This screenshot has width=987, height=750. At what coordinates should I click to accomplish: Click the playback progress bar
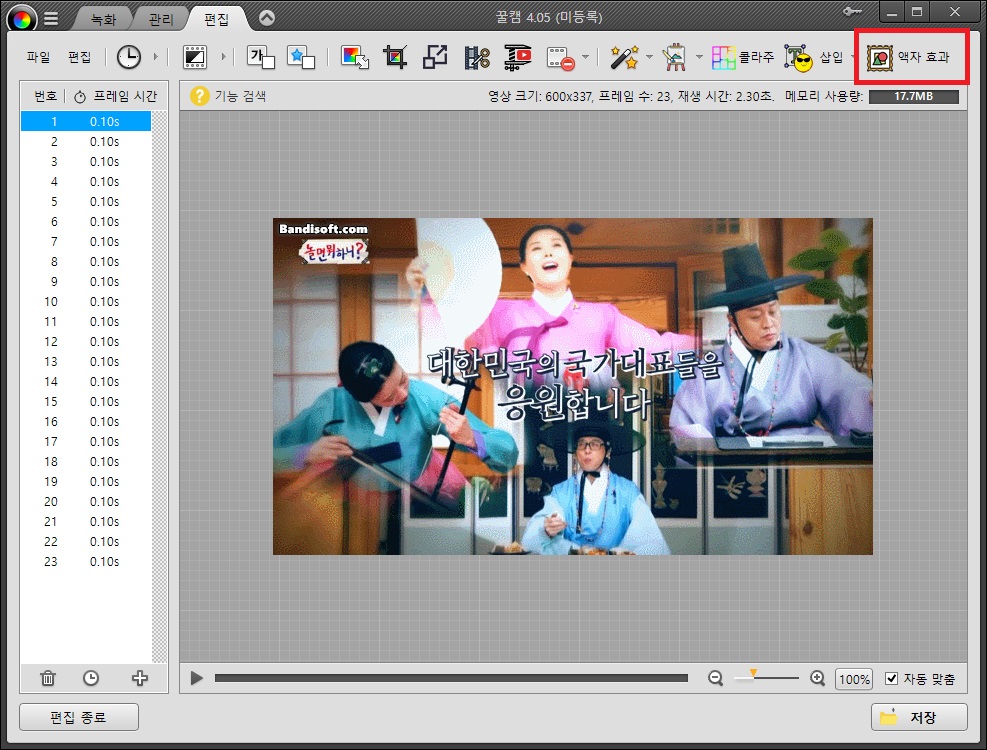click(x=451, y=678)
